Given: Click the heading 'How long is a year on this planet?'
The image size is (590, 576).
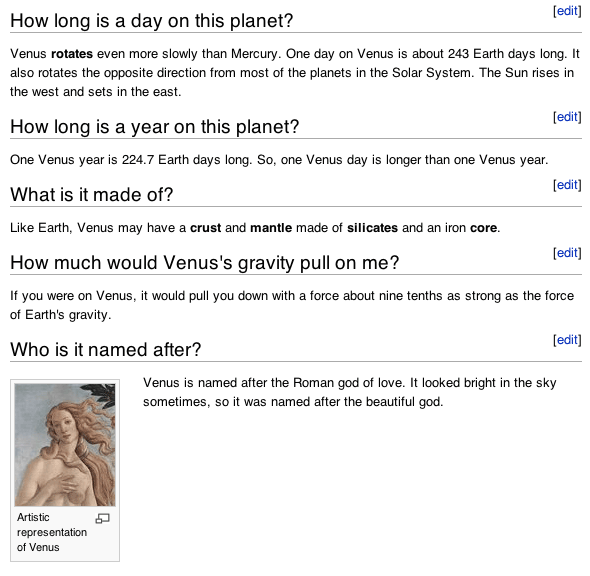Looking at the screenshot, I should click(x=155, y=127).
